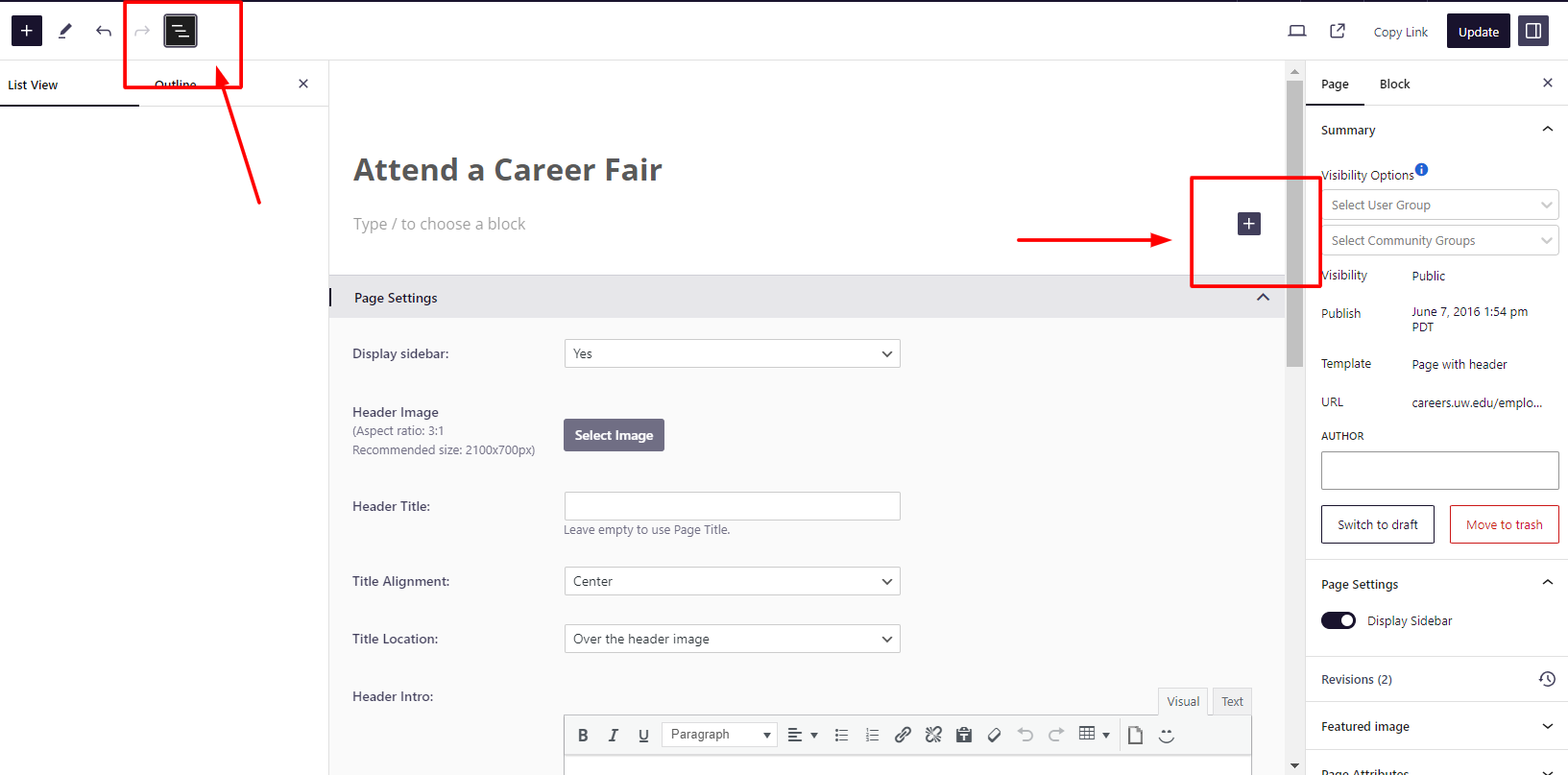Screen dimensions: 1568x775
Task: Click the Tools pencil icon
Action: coord(65,31)
